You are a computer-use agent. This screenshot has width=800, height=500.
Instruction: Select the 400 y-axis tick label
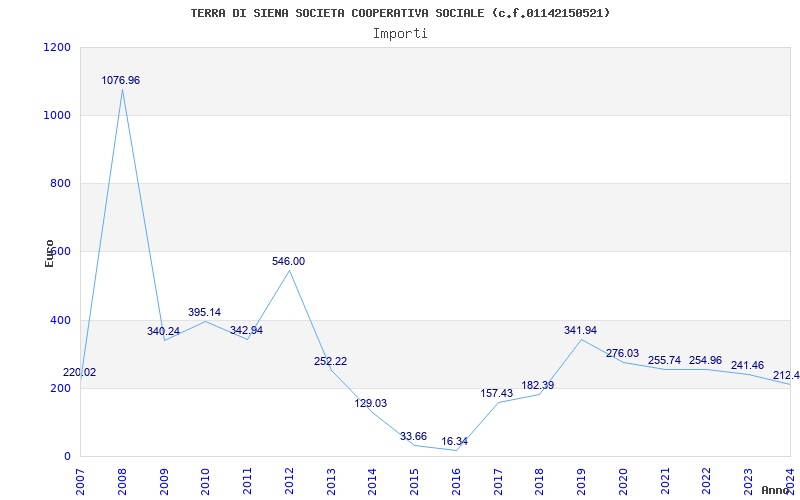coord(60,320)
